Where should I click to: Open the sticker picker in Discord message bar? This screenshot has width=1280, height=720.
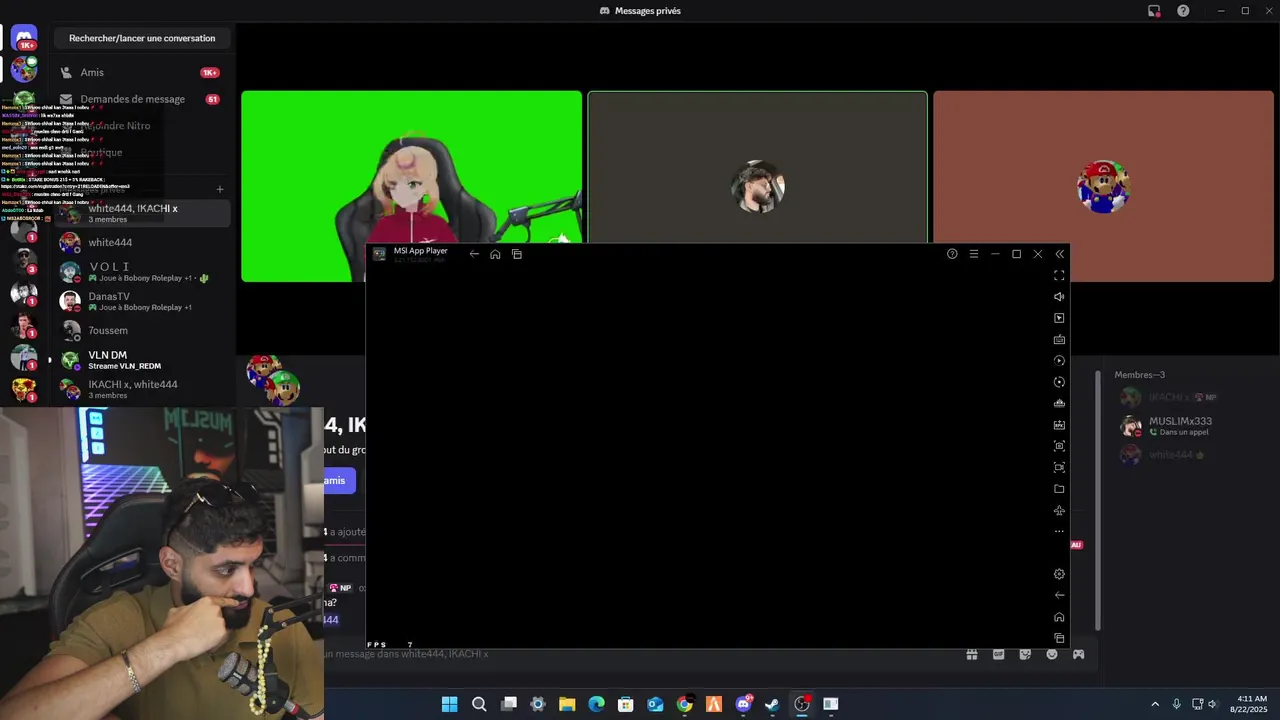coord(1025,654)
